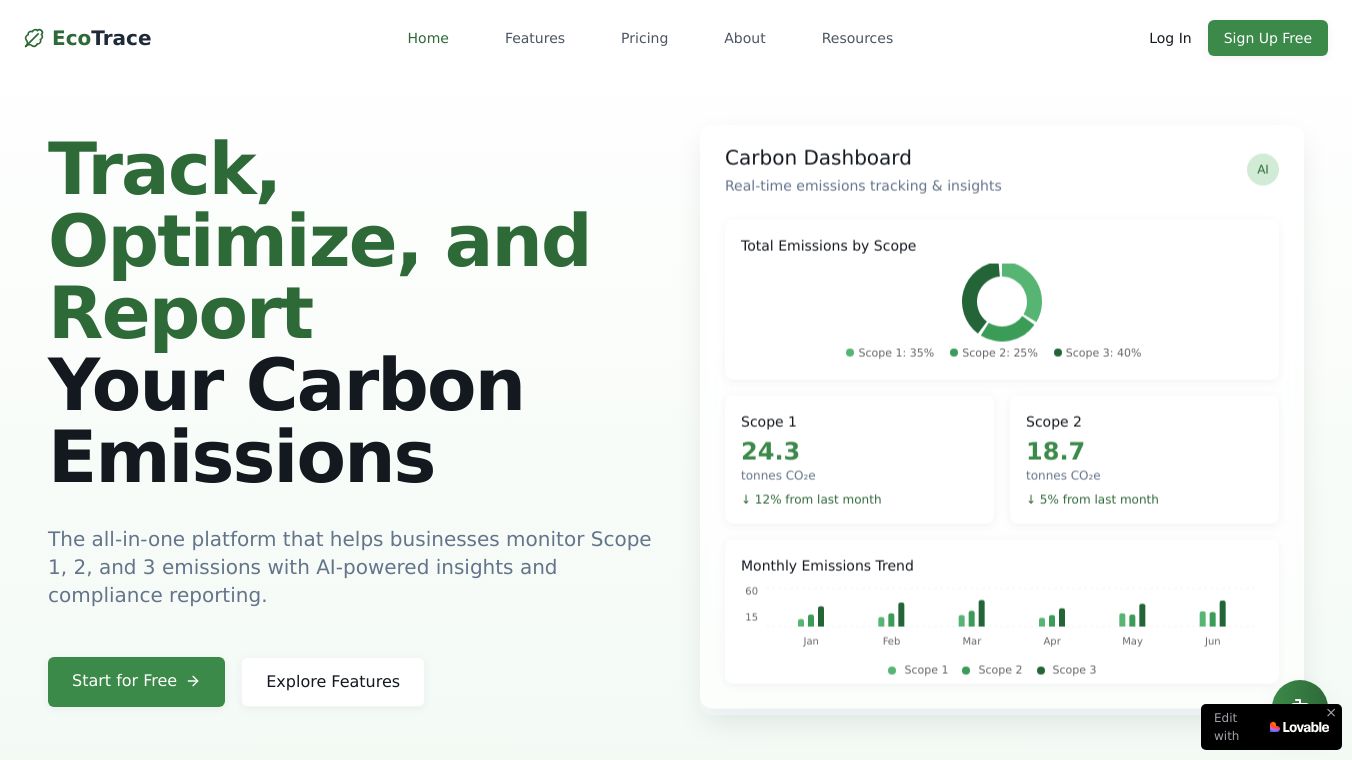Click "Scope 1" in the trend chart legend
1352x760 pixels.
pos(918,670)
